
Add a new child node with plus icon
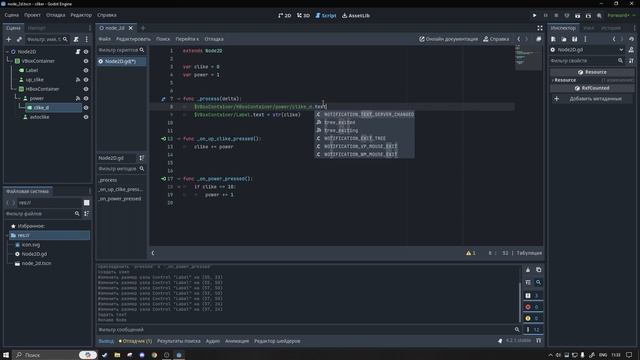[9, 39]
